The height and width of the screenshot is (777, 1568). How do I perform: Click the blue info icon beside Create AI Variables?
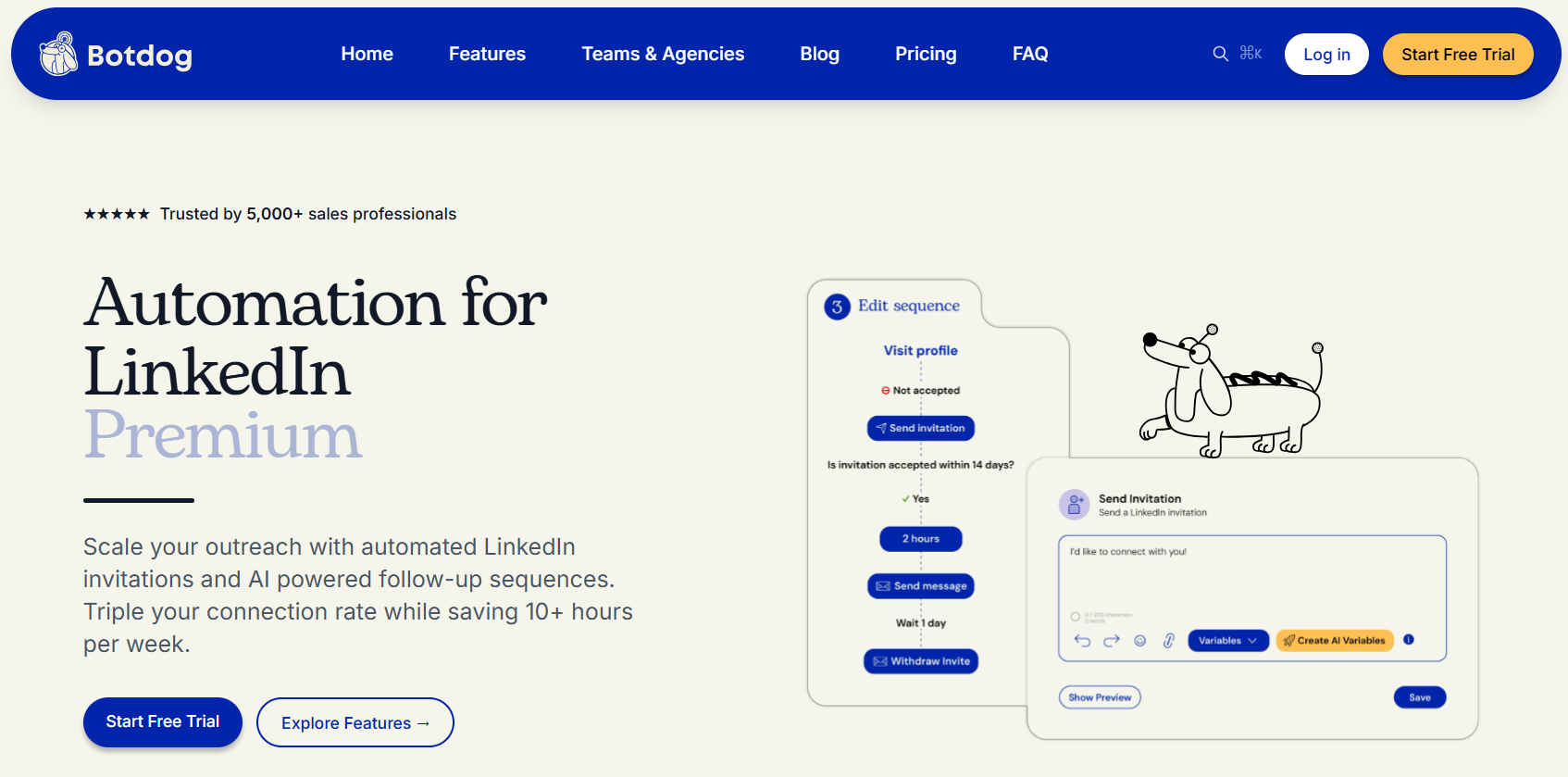tap(1409, 640)
